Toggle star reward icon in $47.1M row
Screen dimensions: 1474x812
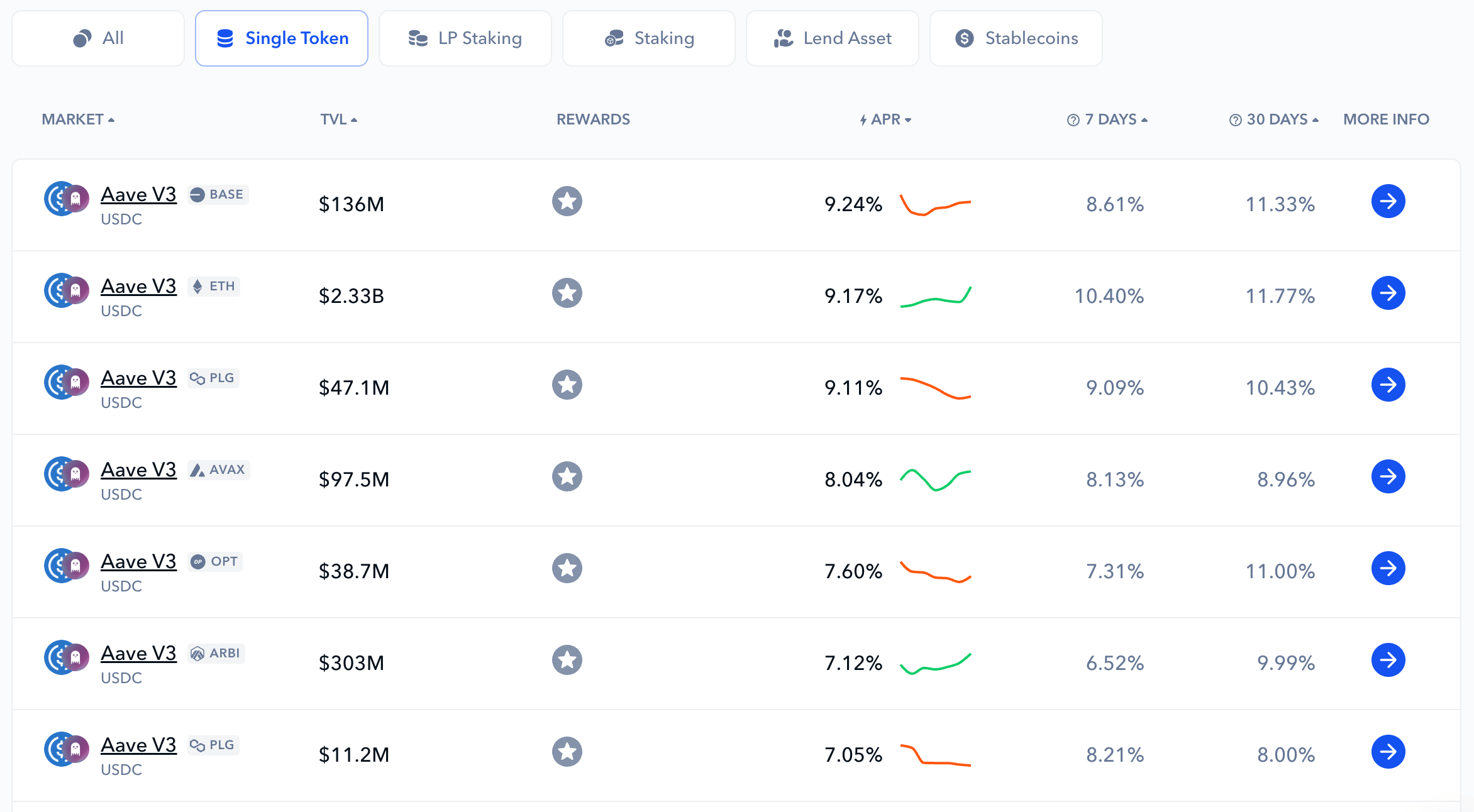567,385
